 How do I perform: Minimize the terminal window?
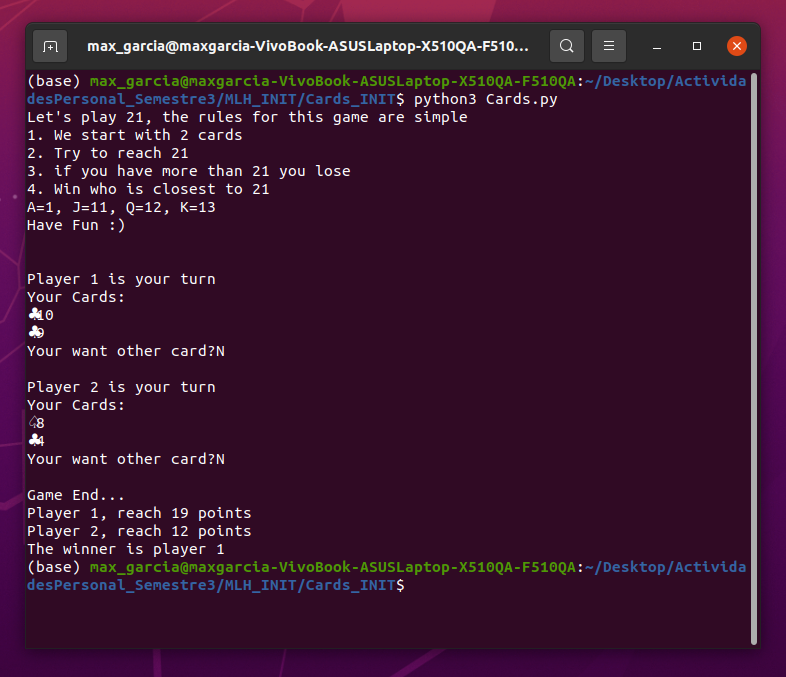coord(657,46)
